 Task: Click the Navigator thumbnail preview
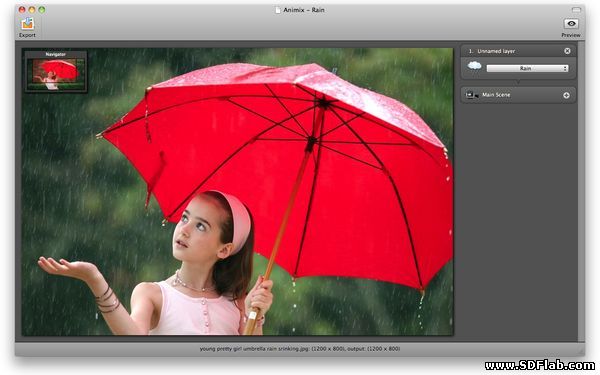pos(56,74)
